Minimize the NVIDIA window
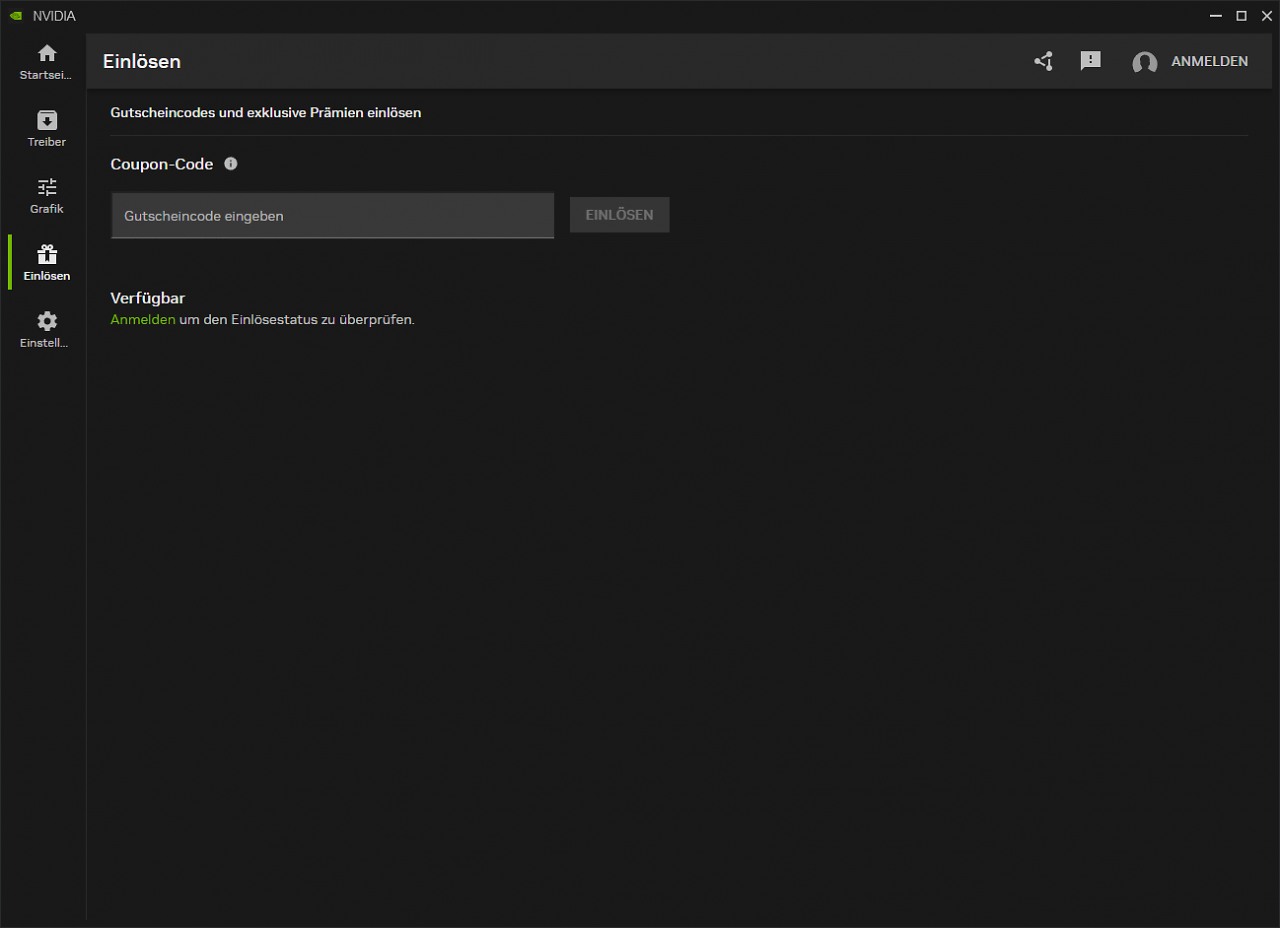 (x=1216, y=16)
